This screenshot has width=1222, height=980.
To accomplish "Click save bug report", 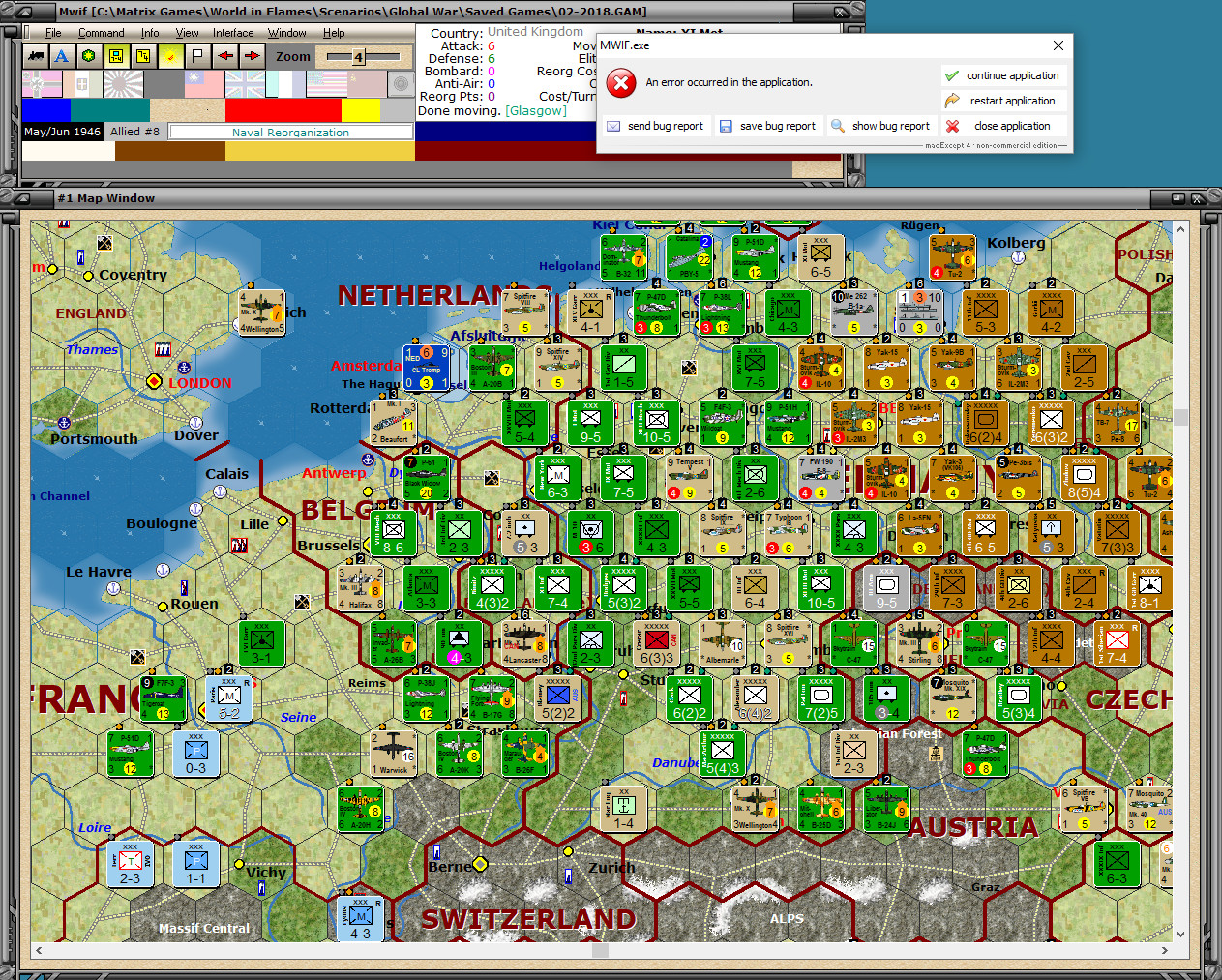I will click(x=768, y=126).
